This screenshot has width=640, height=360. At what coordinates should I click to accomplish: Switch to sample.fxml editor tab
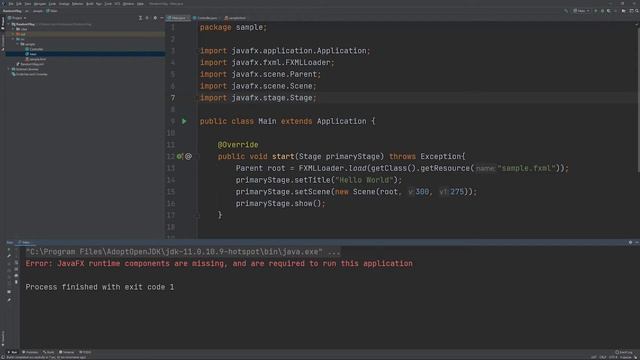pos(235,18)
